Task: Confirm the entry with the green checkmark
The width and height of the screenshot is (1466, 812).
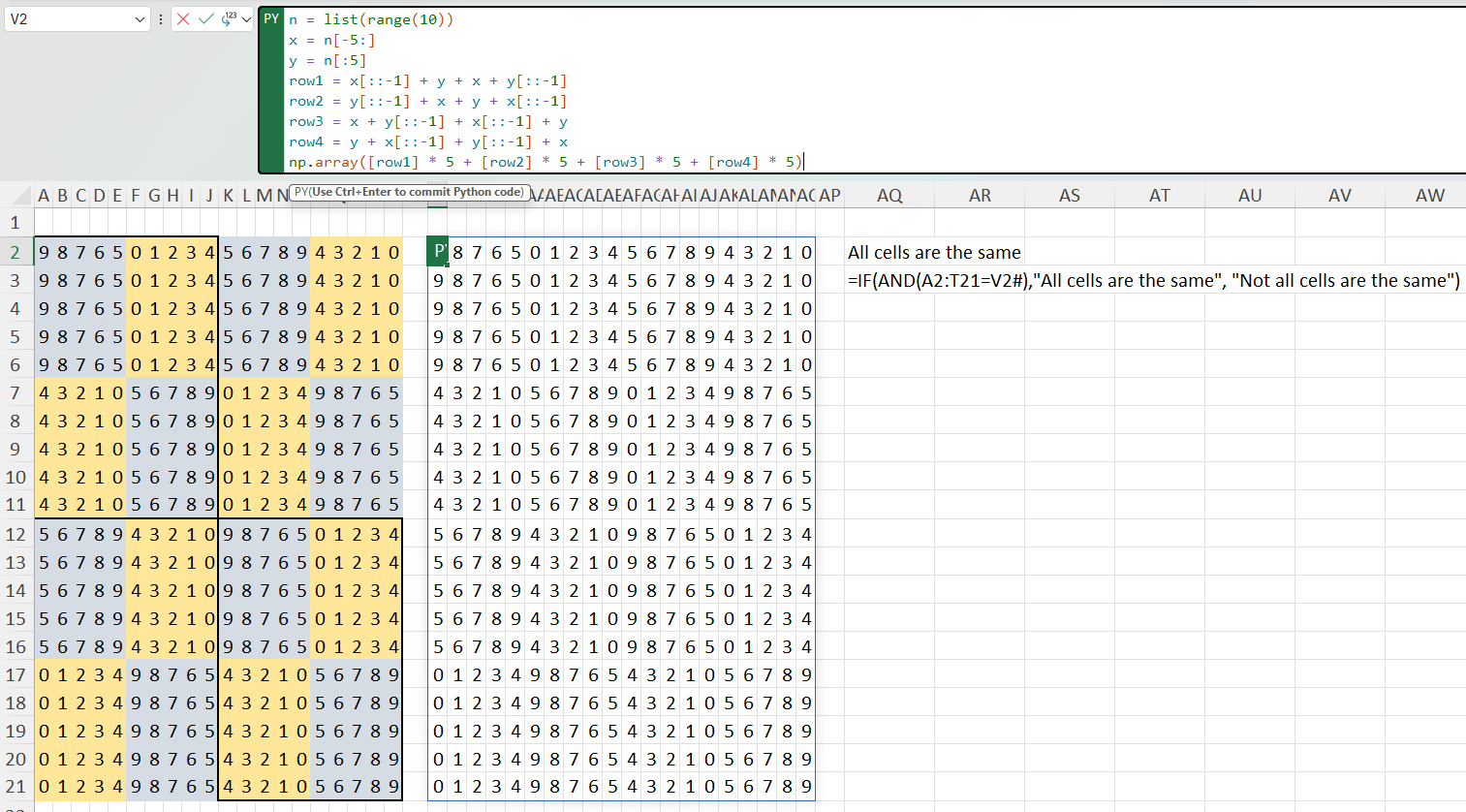Action: [205, 18]
